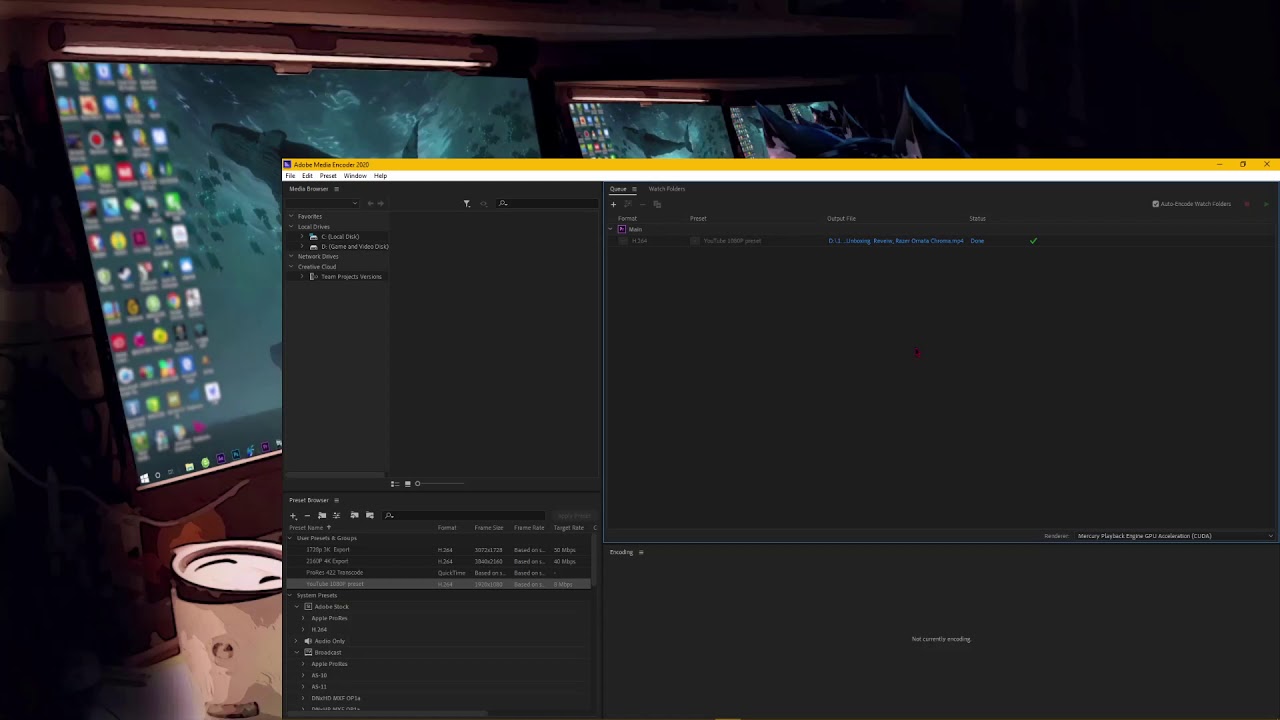Click the YouTube 1080P preset in Queue row

[732, 241]
